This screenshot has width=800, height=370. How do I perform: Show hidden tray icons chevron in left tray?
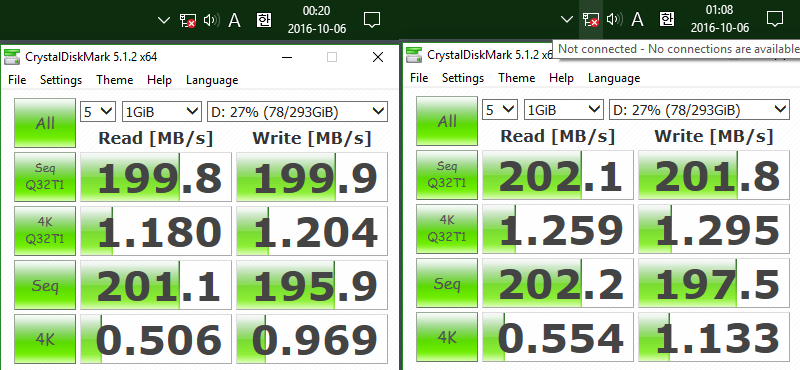[163, 20]
